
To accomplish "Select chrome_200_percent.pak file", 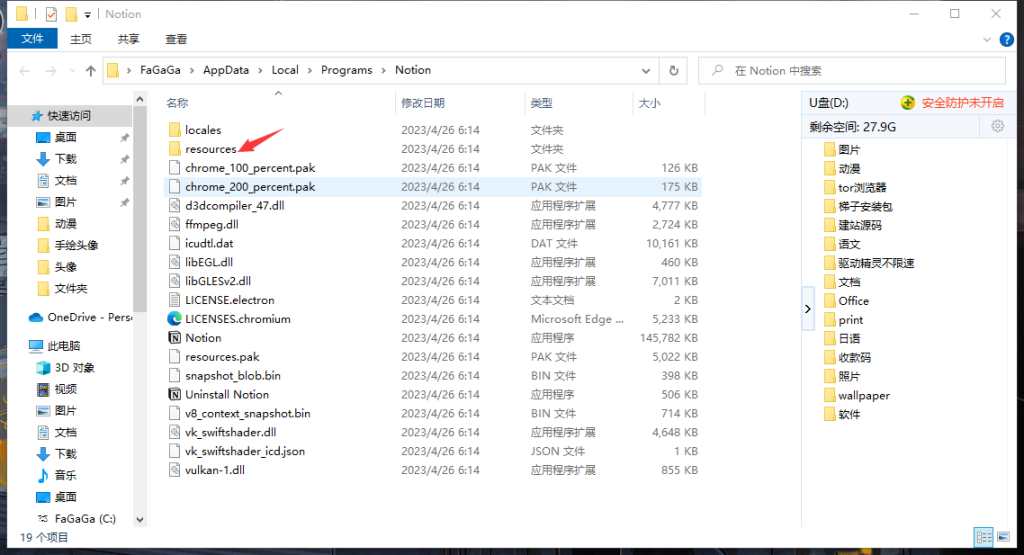I will point(242,187).
